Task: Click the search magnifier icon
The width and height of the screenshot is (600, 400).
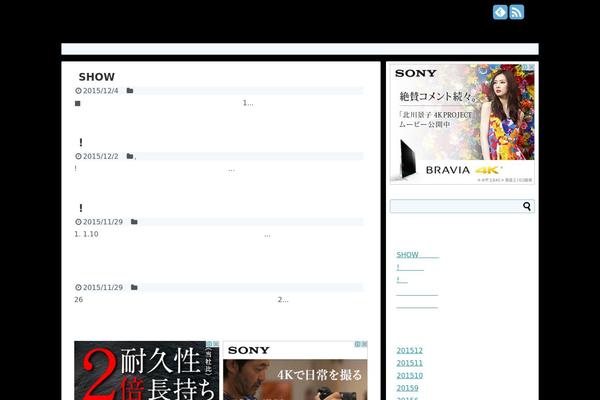Action: click(527, 206)
